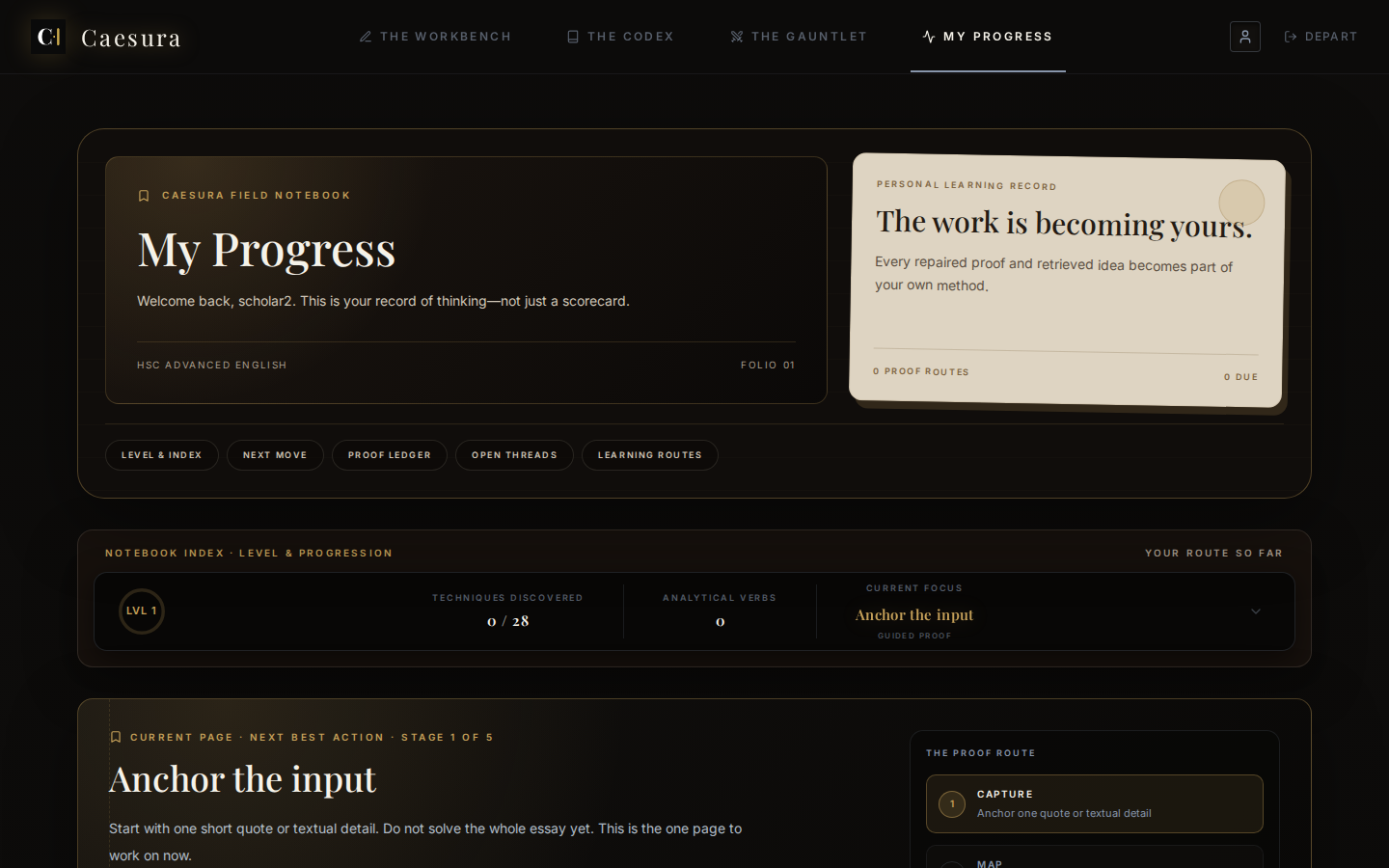Go to The Gauntlet tab
Image resolution: width=1389 pixels, height=868 pixels.
point(799,37)
